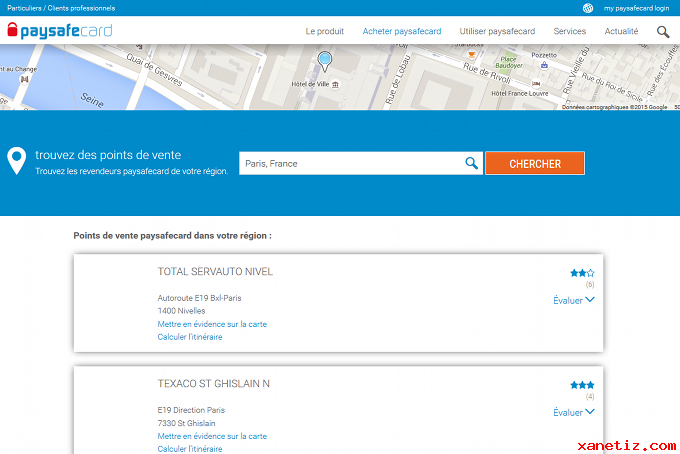The image size is (680, 454).
Task: Click the address text 7330 St Ghislain
Action: [x=186, y=423]
